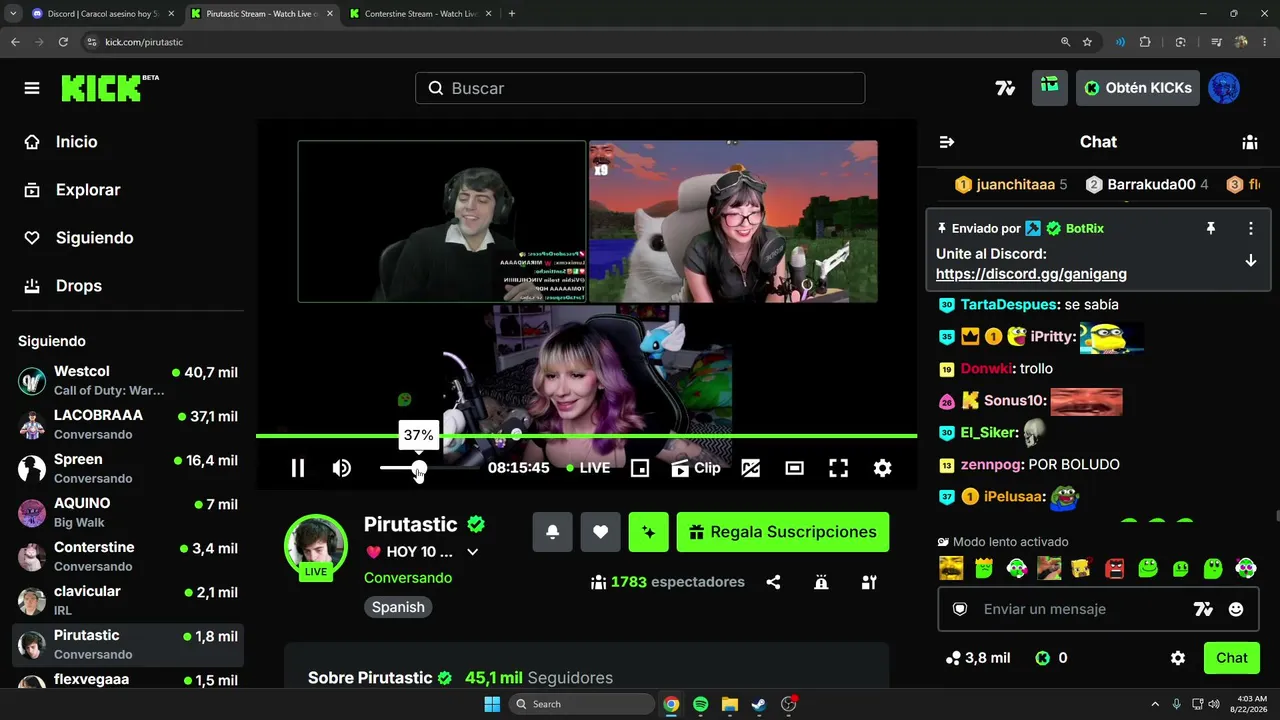
Task: Insert the crowned green blob emote
Action: (983, 568)
